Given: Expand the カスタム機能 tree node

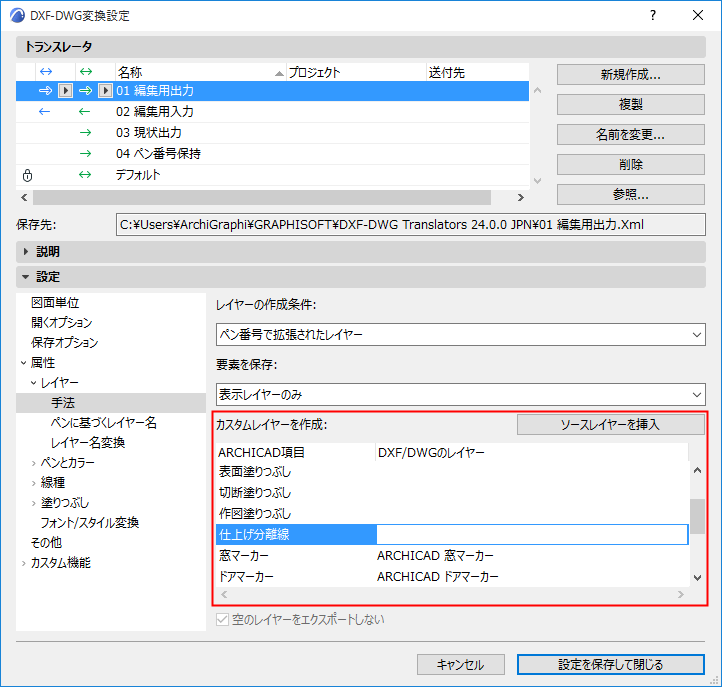Looking at the screenshot, I should (x=23, y=563).
